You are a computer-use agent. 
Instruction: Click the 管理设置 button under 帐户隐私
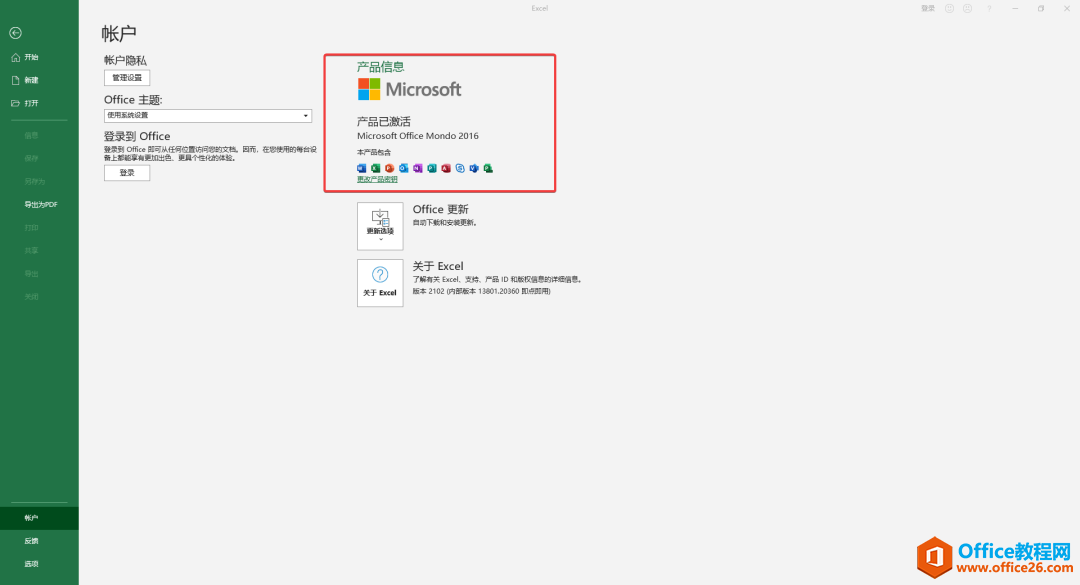126,77
